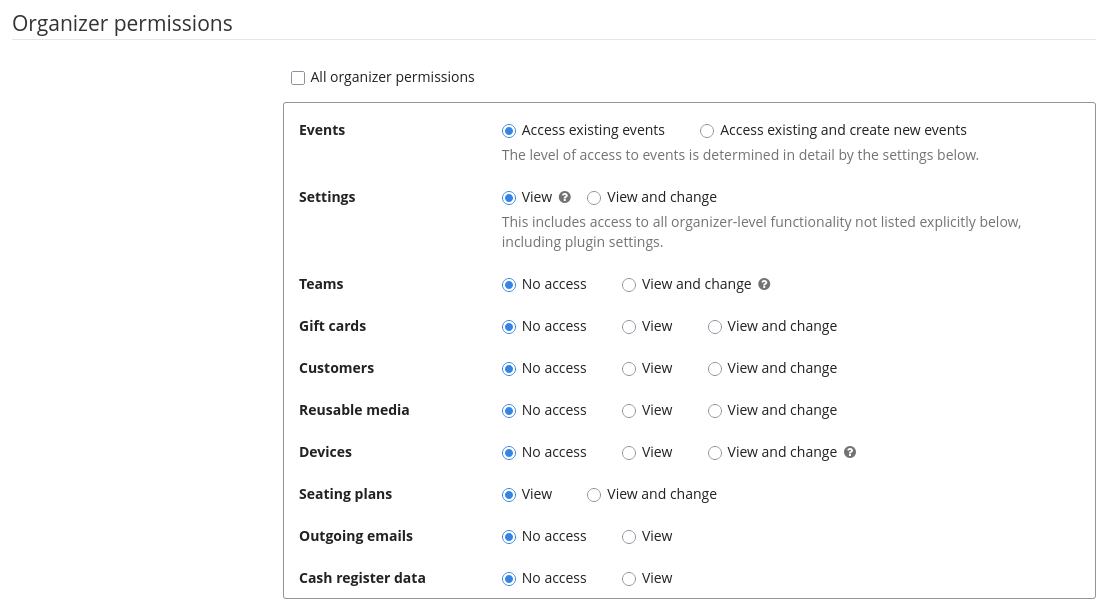Choose View and change for Seating plans
Image resolution: width=1110 pixels, height=605 pixels.
pos(594,495)
